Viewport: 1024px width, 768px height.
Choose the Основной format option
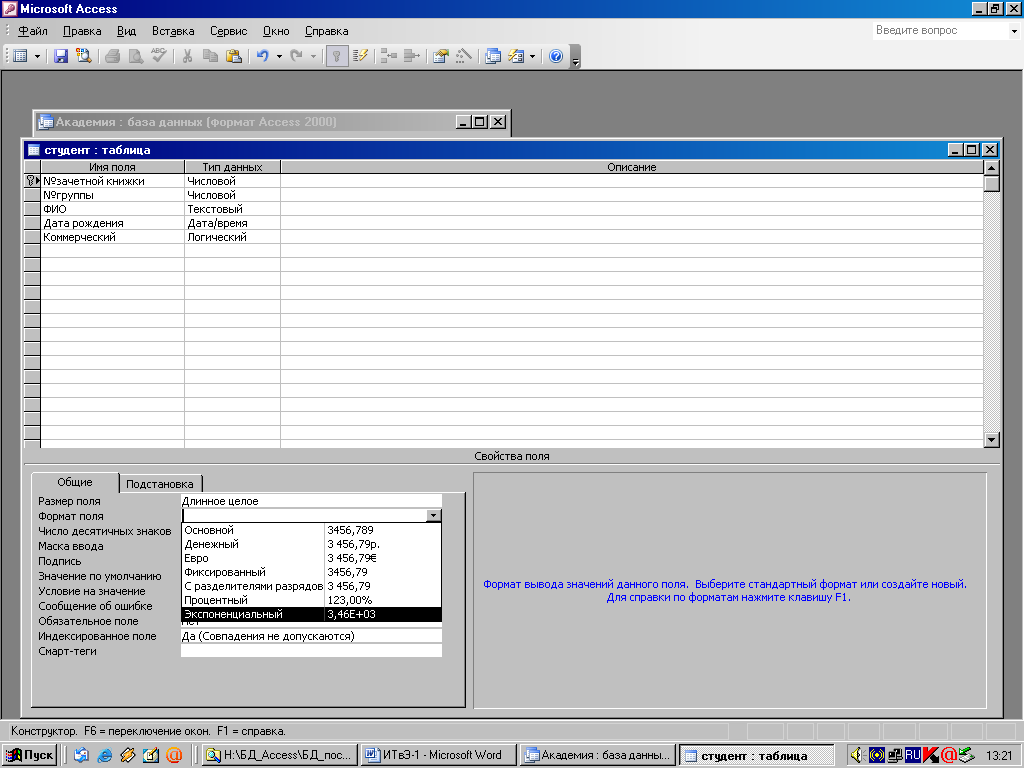click(x=311, y=530)
